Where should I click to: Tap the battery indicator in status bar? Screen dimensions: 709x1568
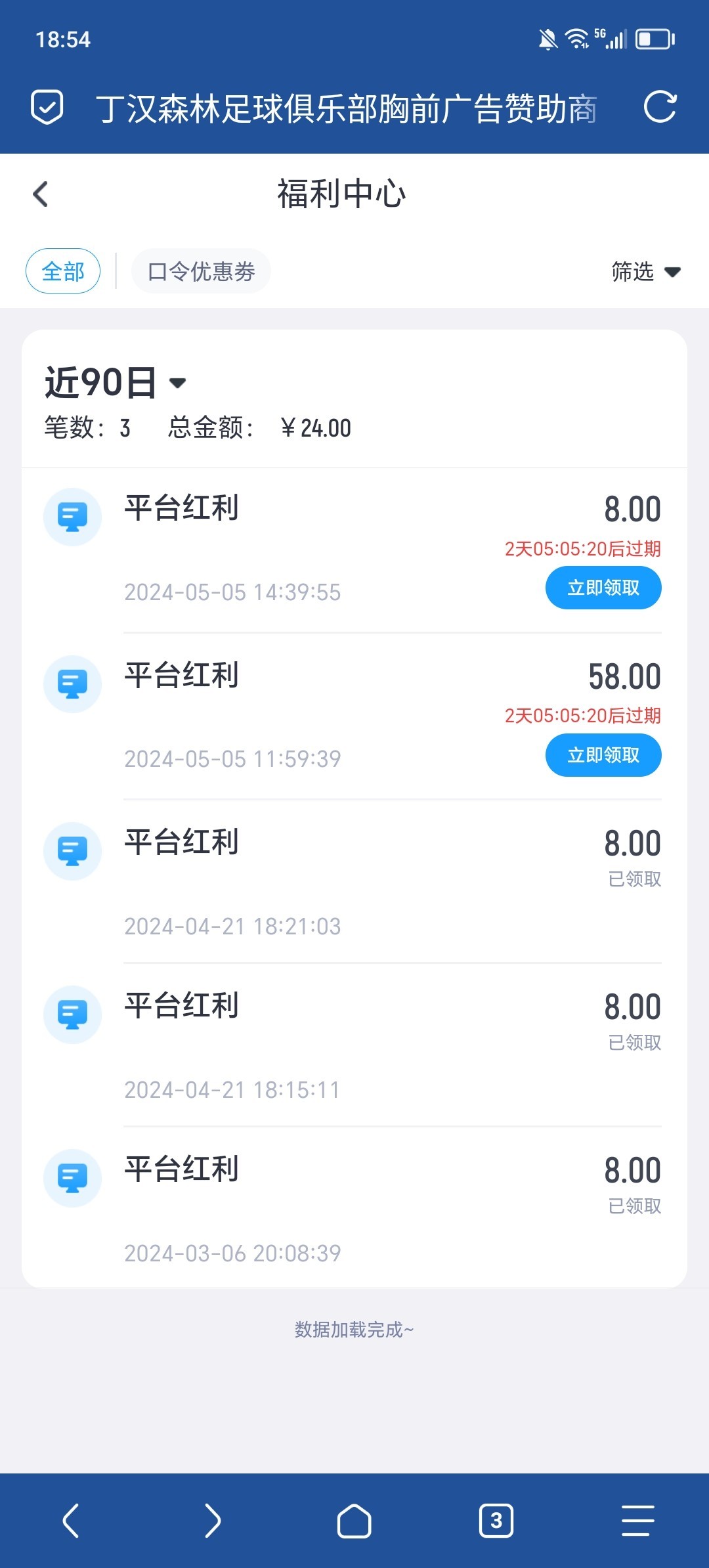pyautogui.click(x=655, y=39)
